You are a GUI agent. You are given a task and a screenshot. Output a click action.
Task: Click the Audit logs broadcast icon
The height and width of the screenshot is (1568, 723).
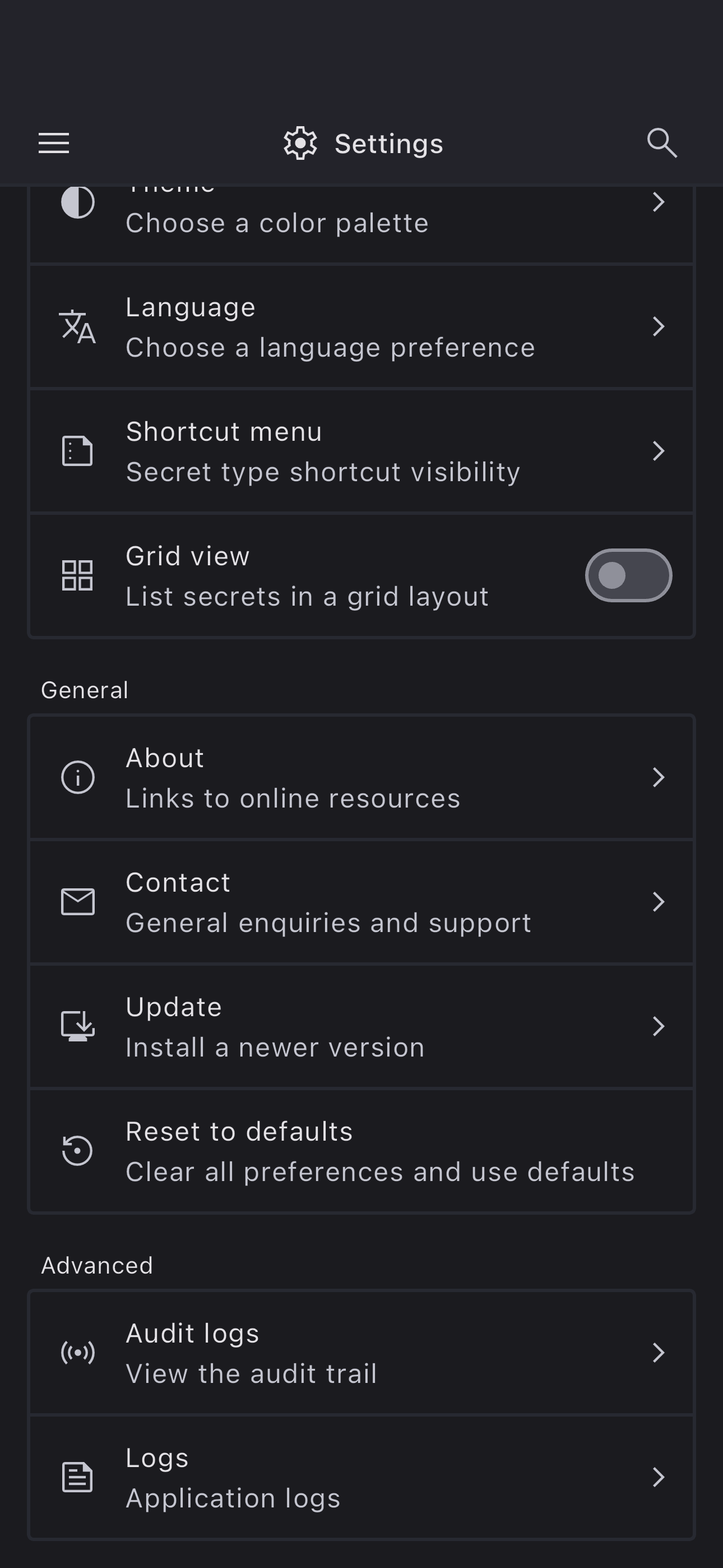77,1353
